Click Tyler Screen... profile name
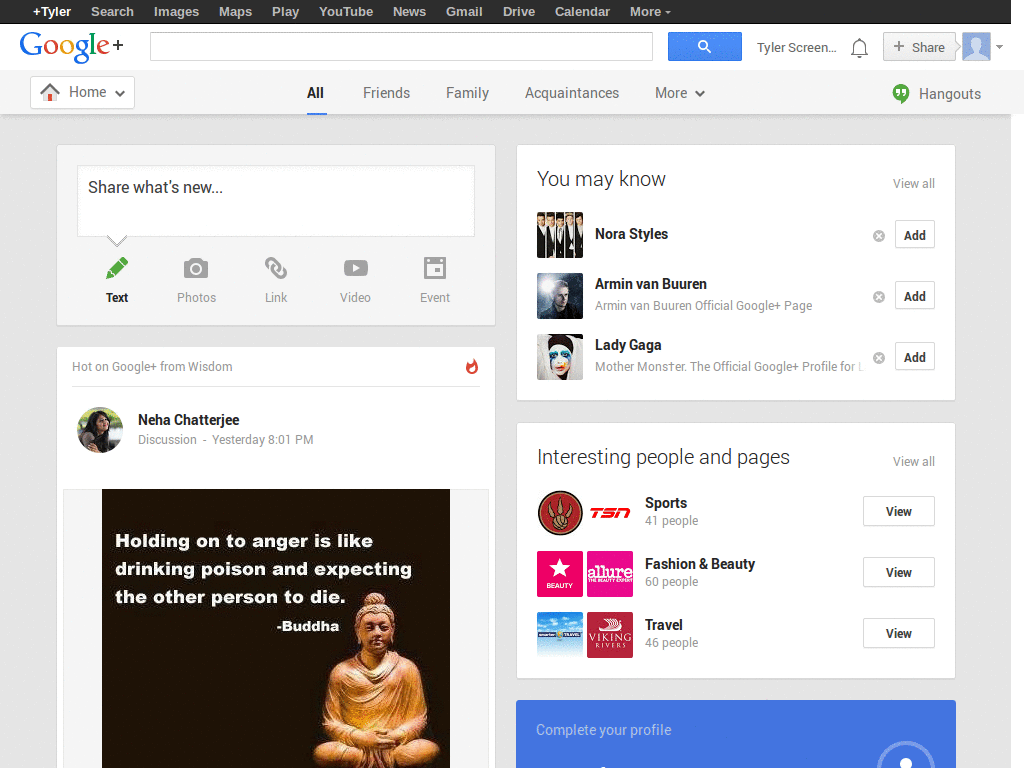Screen dimensions: 1024x768 796,48
